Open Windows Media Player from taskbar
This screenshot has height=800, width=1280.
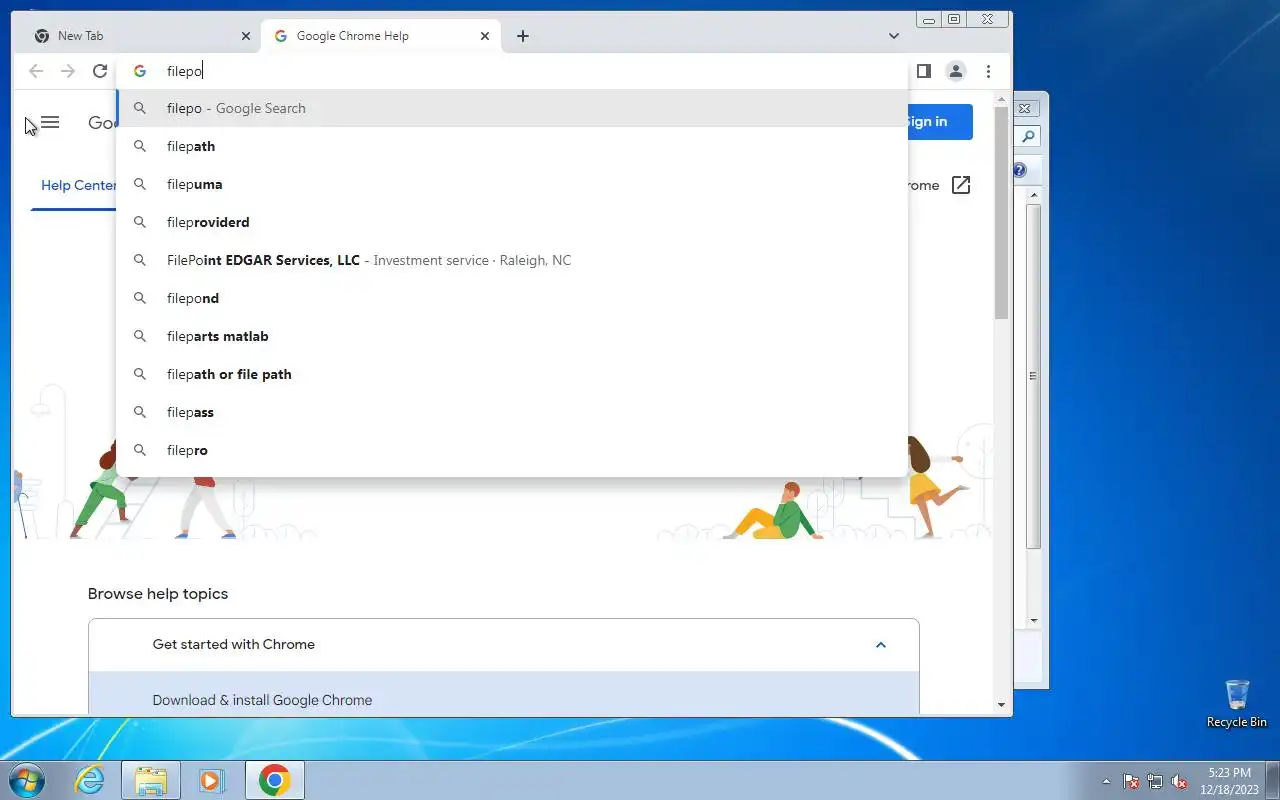click(x=211, y=780)
